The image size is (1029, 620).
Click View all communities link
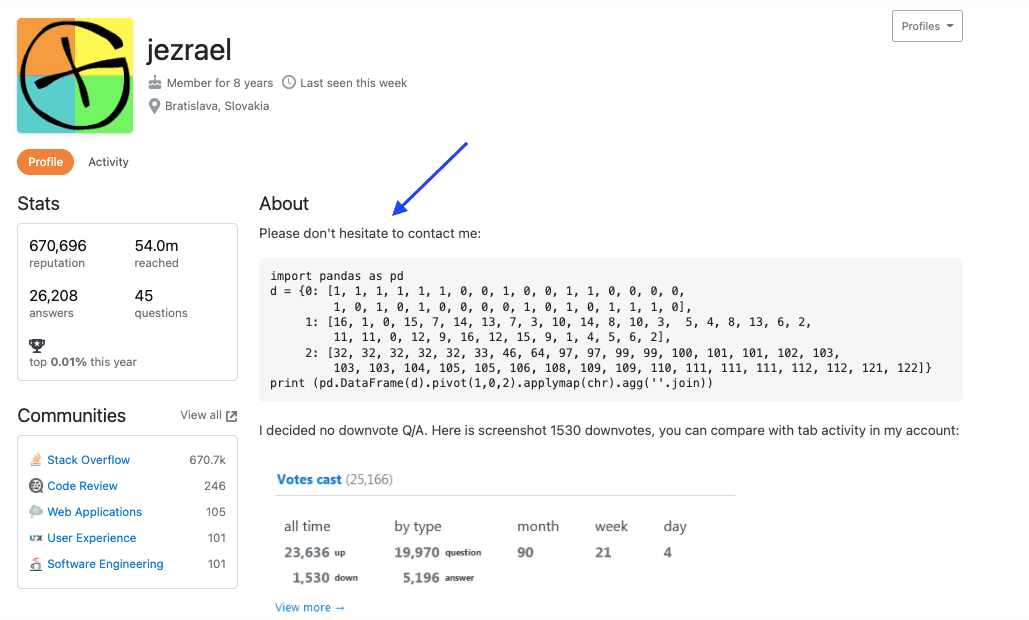click(201, 416)
